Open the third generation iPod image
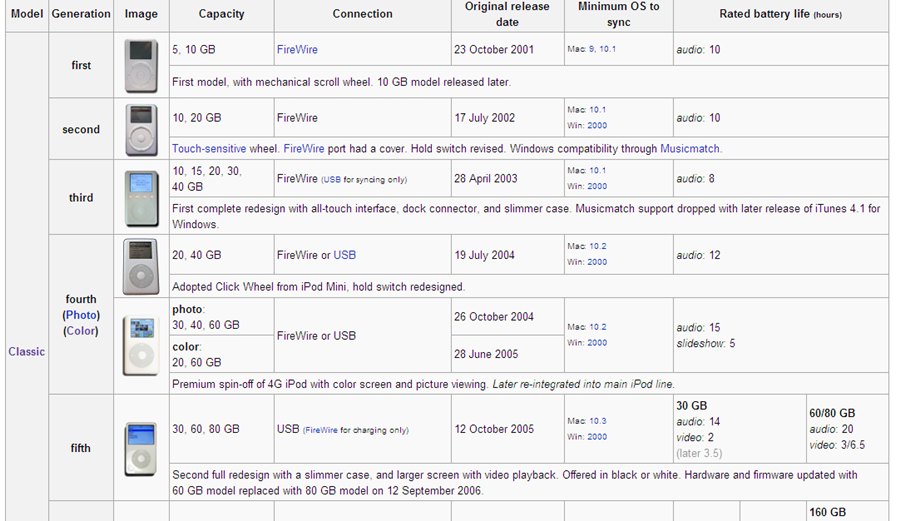 tap(141, 199)
